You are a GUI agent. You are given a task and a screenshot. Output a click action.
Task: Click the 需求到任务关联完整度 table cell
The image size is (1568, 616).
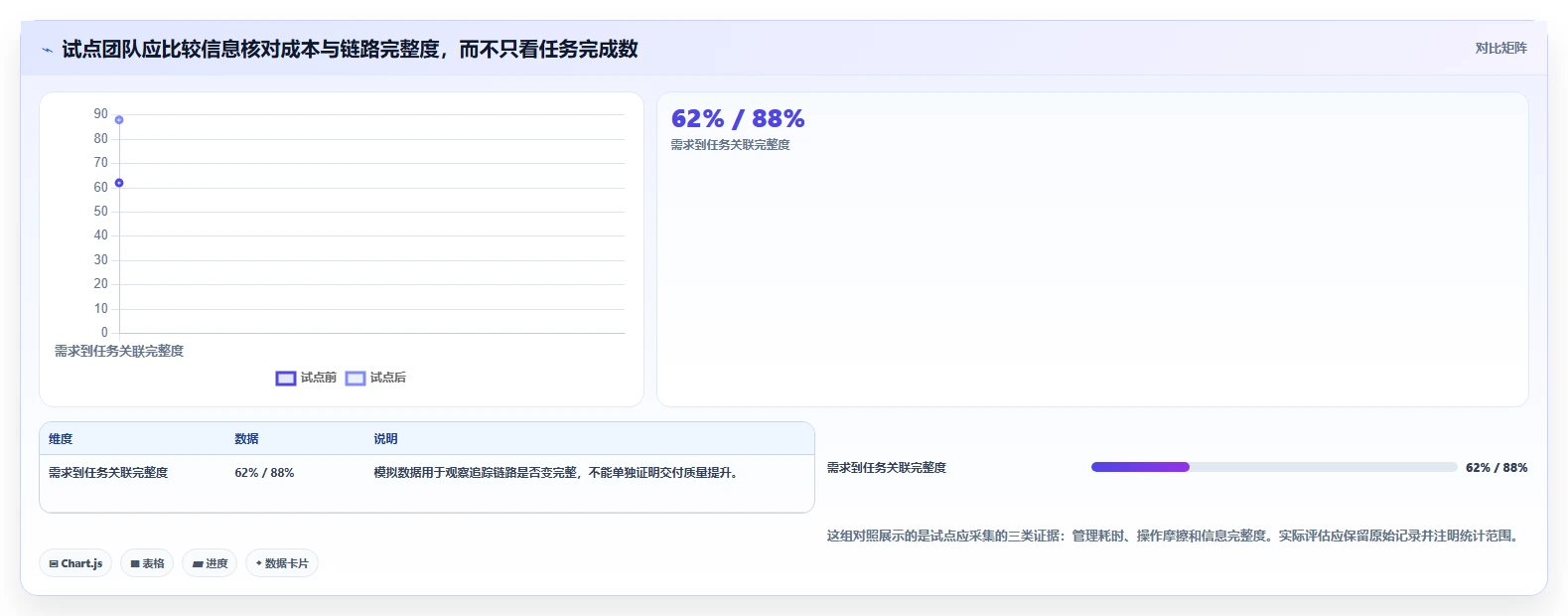coord(108,473)
